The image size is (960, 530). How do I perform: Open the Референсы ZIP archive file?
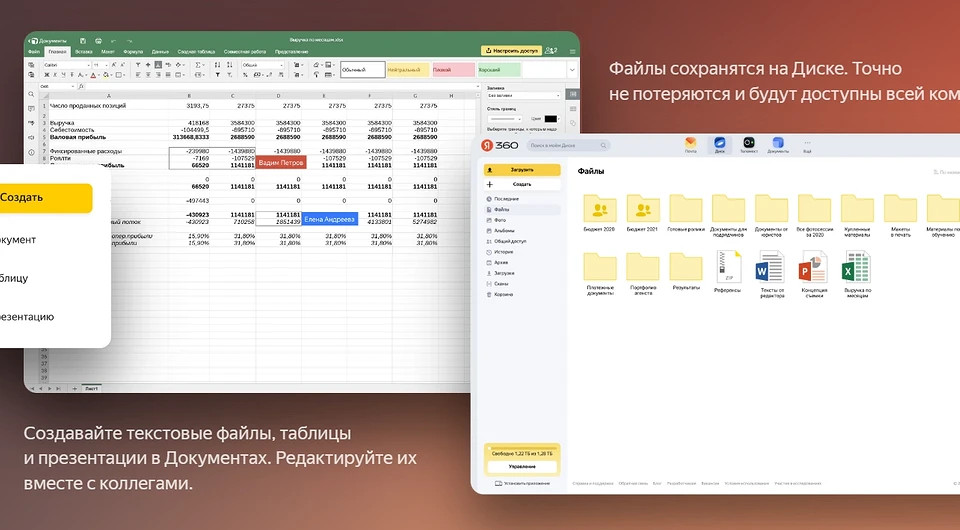click(x=727, y=268)
